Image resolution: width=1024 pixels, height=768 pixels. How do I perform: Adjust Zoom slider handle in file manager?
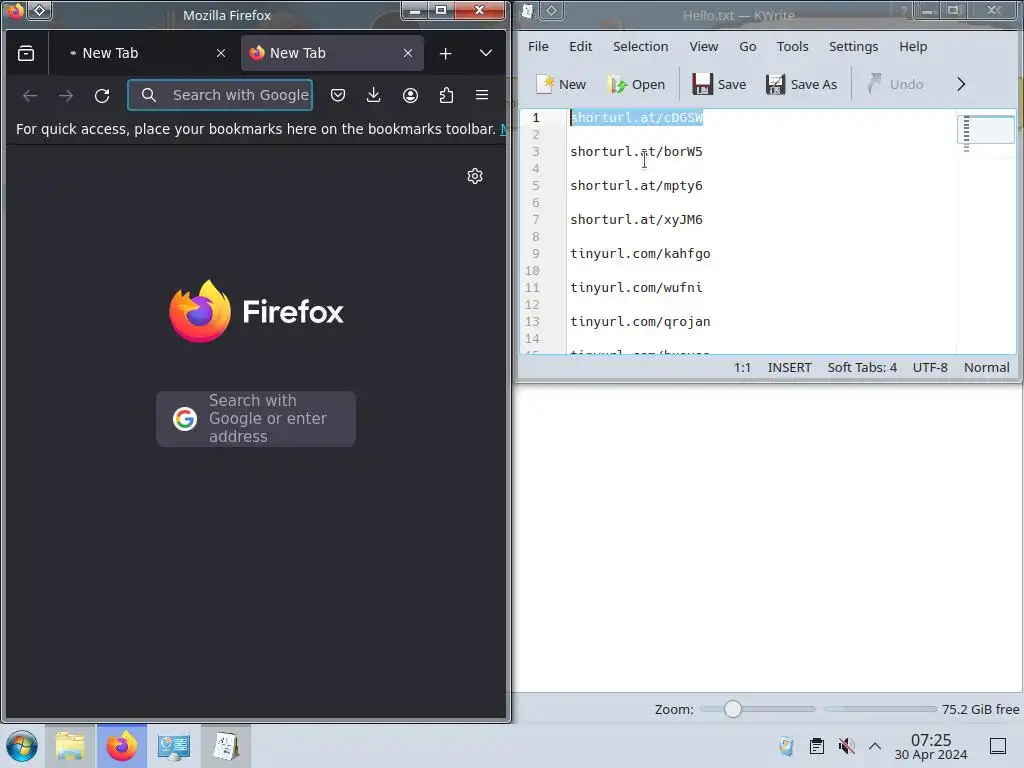coord(733,709)
